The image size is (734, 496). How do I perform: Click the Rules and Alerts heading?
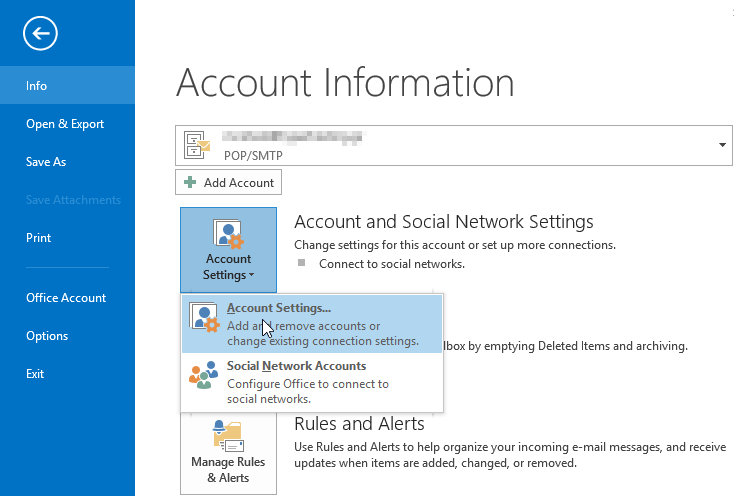[x=359, y=423]
